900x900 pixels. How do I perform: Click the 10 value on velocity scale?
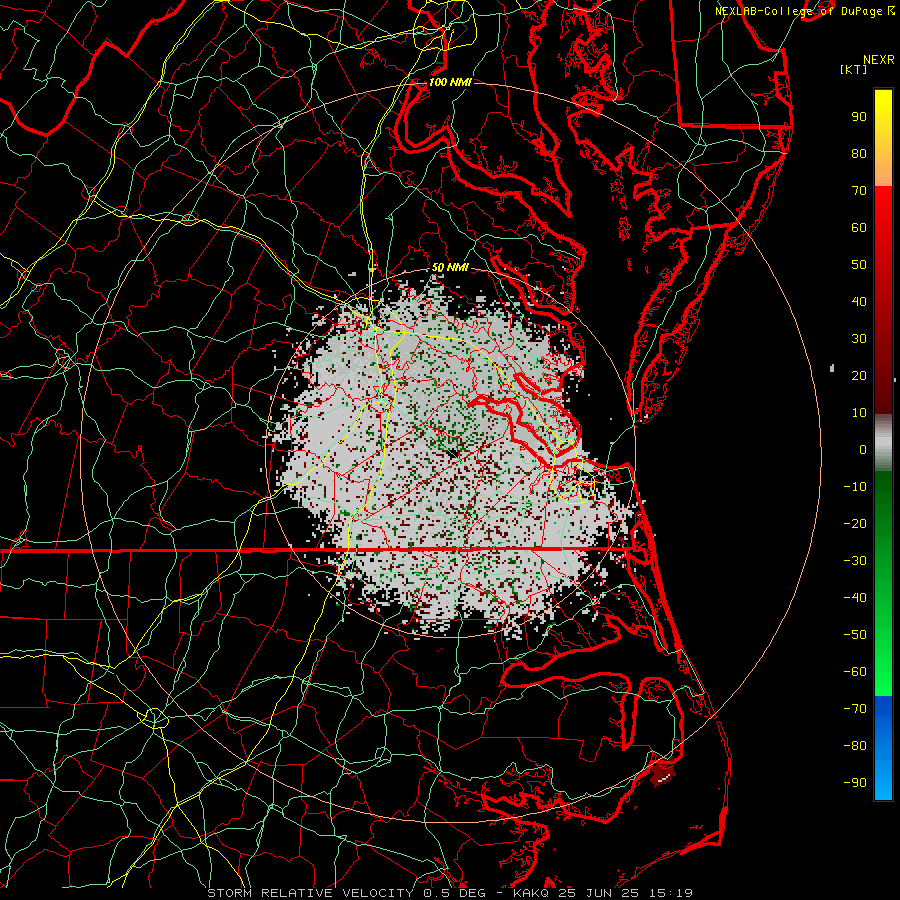[x=859, y=413]
